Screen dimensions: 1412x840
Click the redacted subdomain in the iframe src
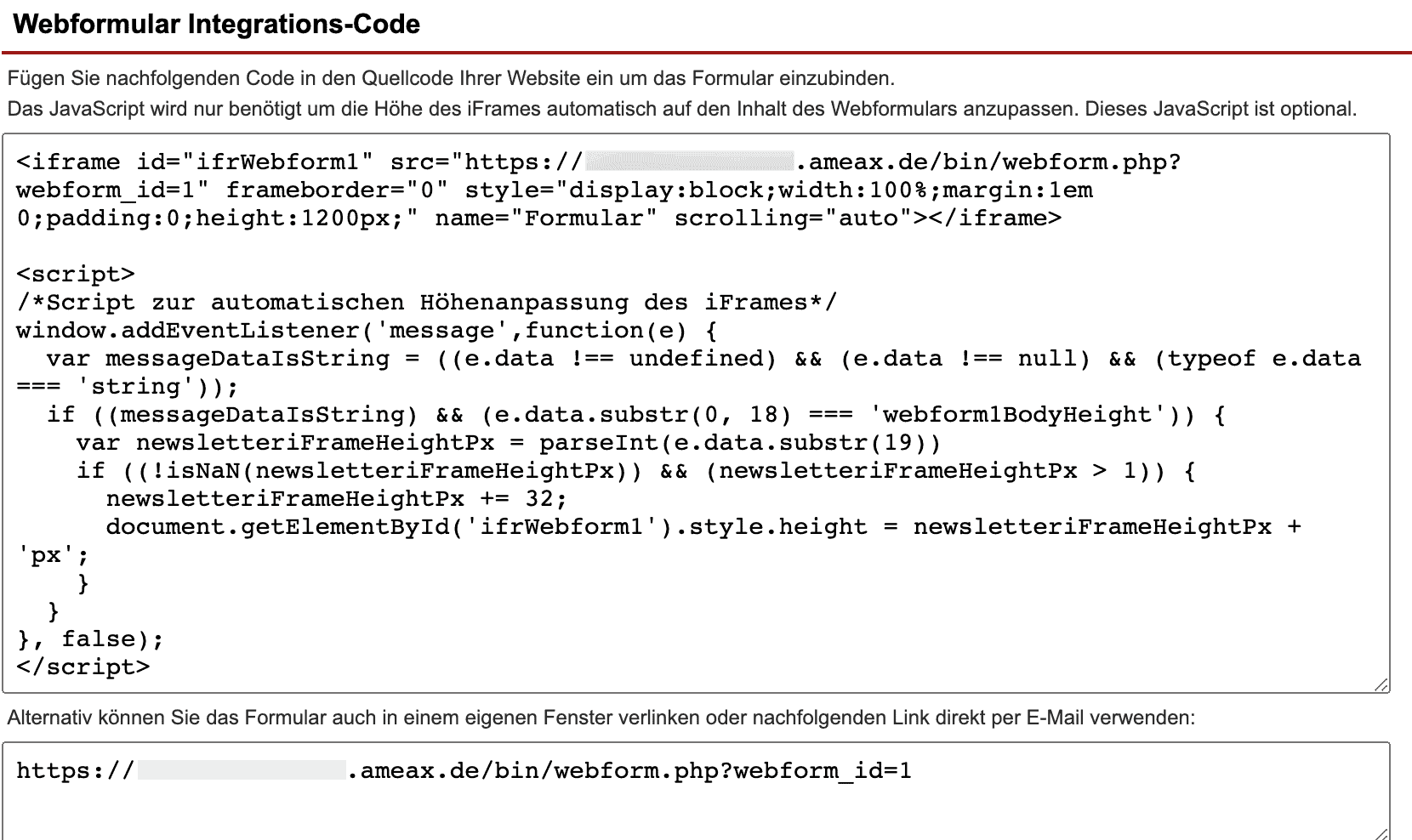689,162
